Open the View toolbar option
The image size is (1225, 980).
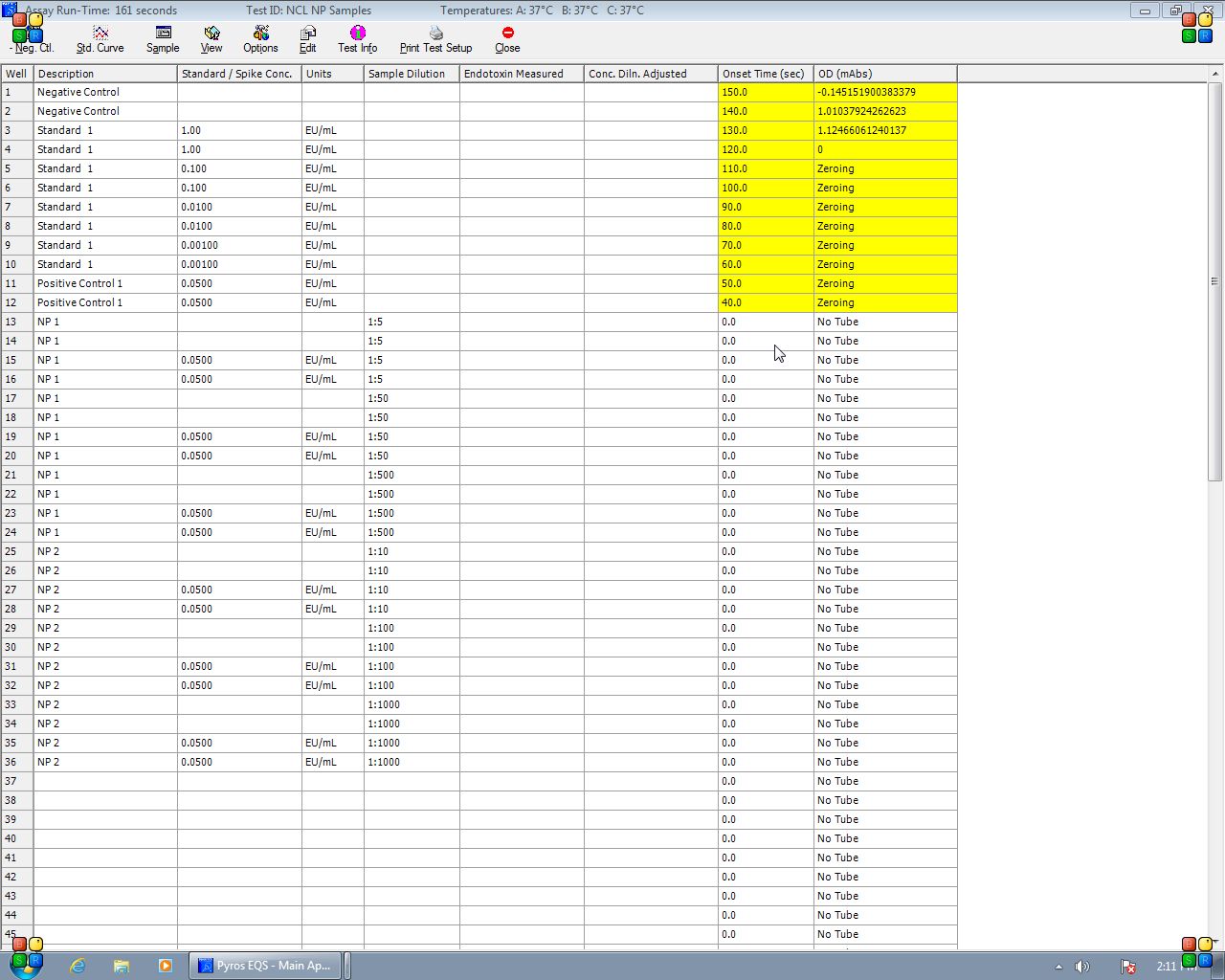point(212,39)
